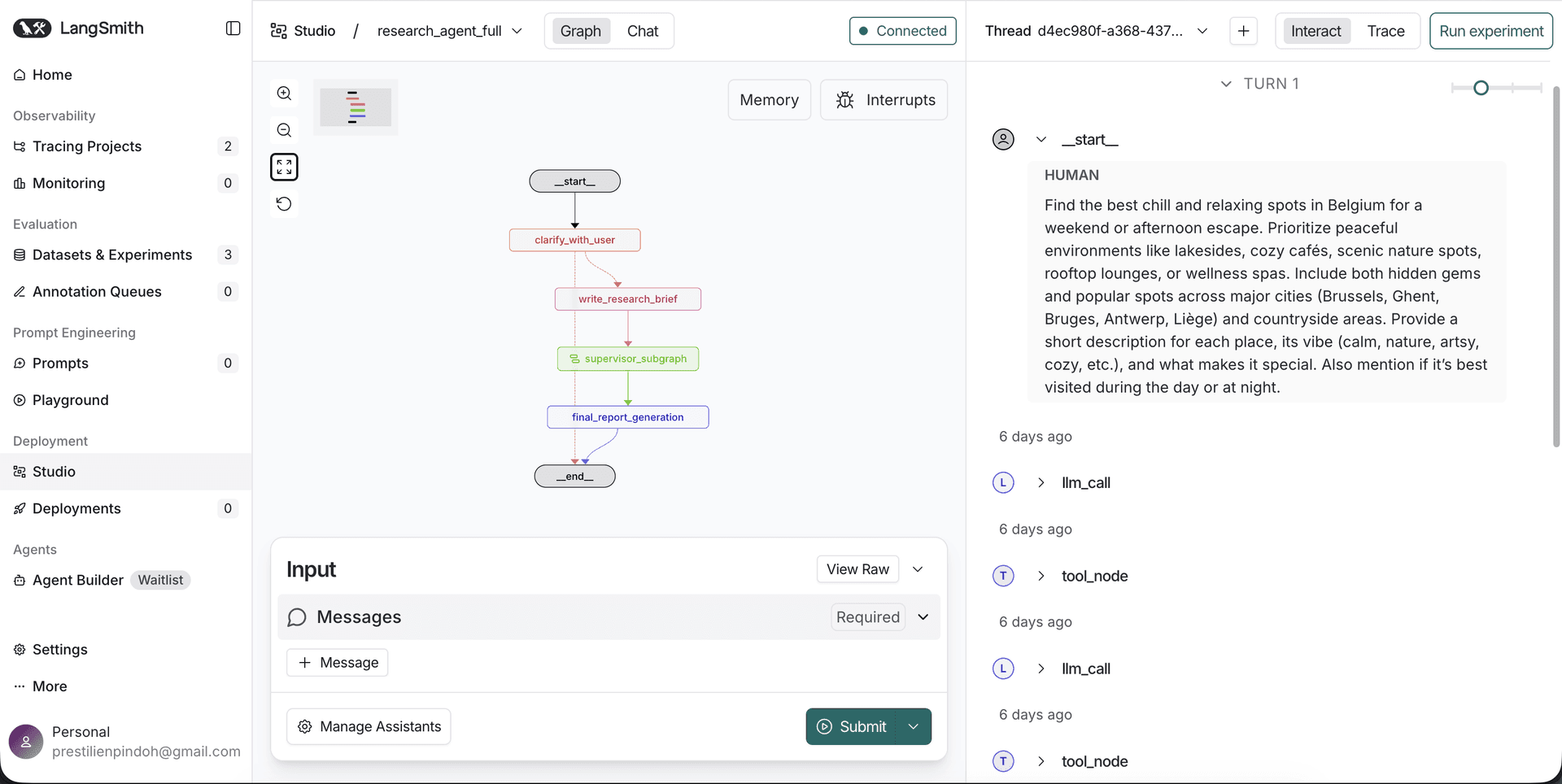Image resolution: width=1562 pixels, height=784 pixels.
Task: Select the zoom-in tool on the graph canvas
Action: (x=284, y=93)
